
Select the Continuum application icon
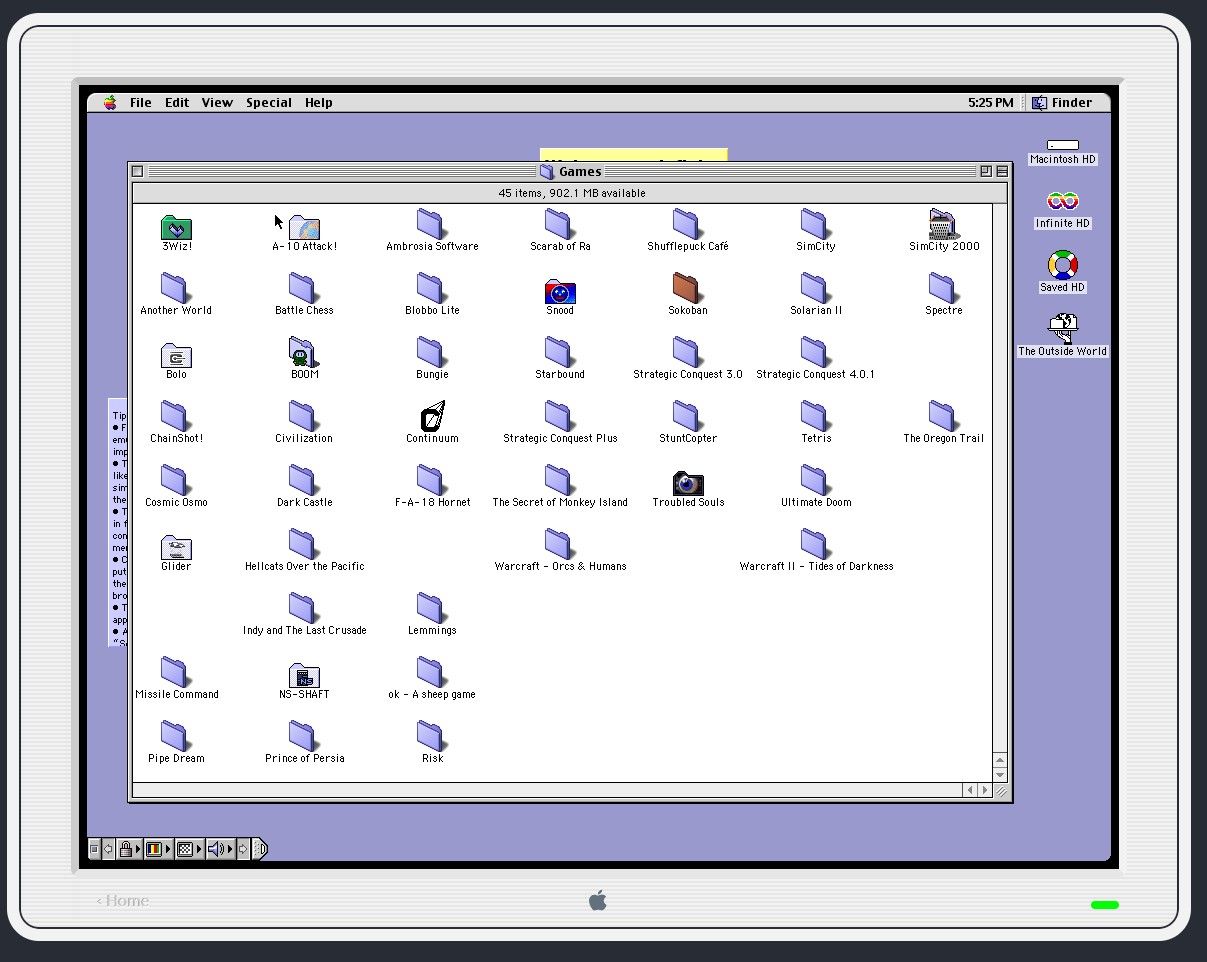432,417
